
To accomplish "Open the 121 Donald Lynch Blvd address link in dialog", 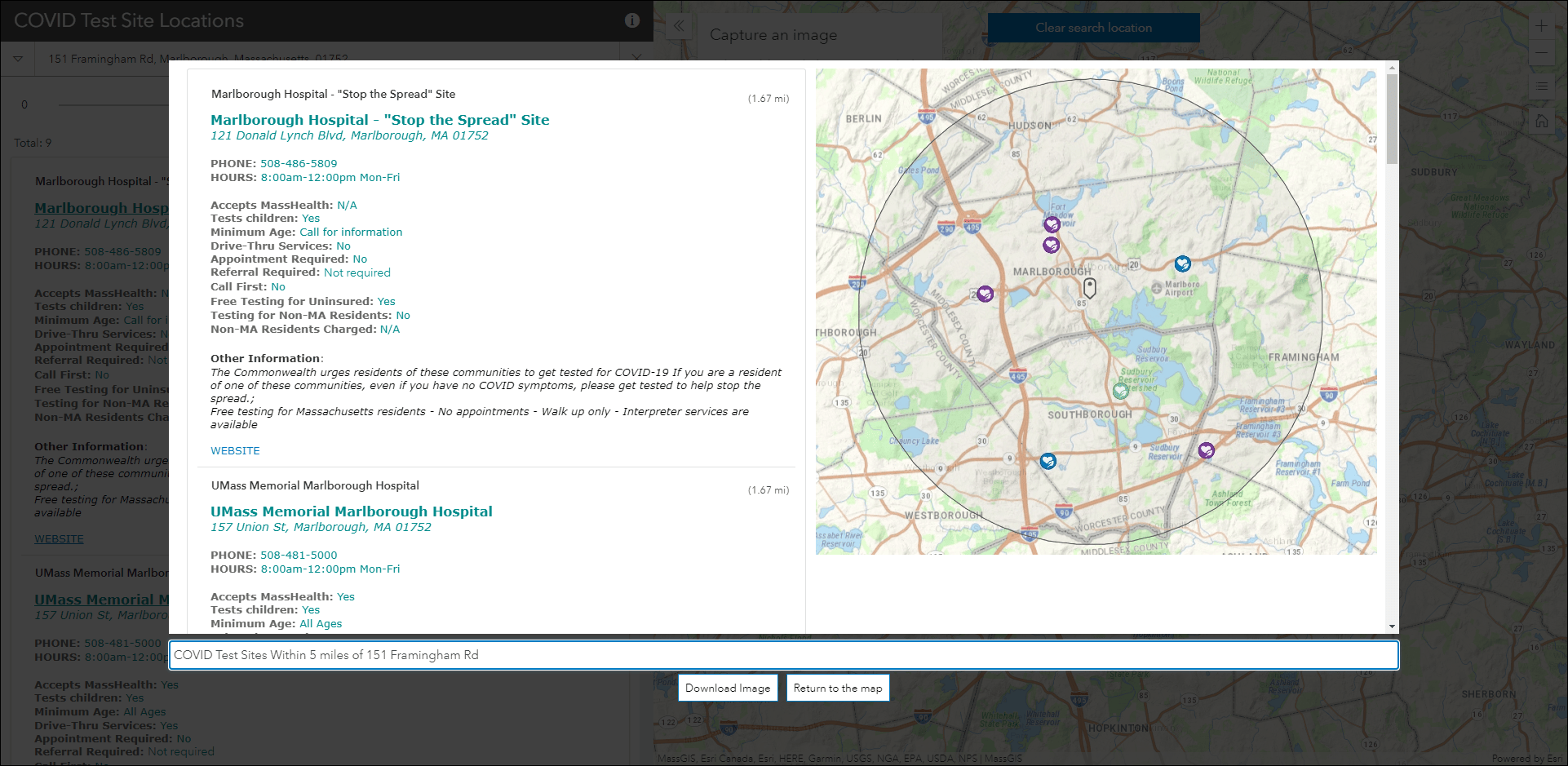I will point(349,135).
